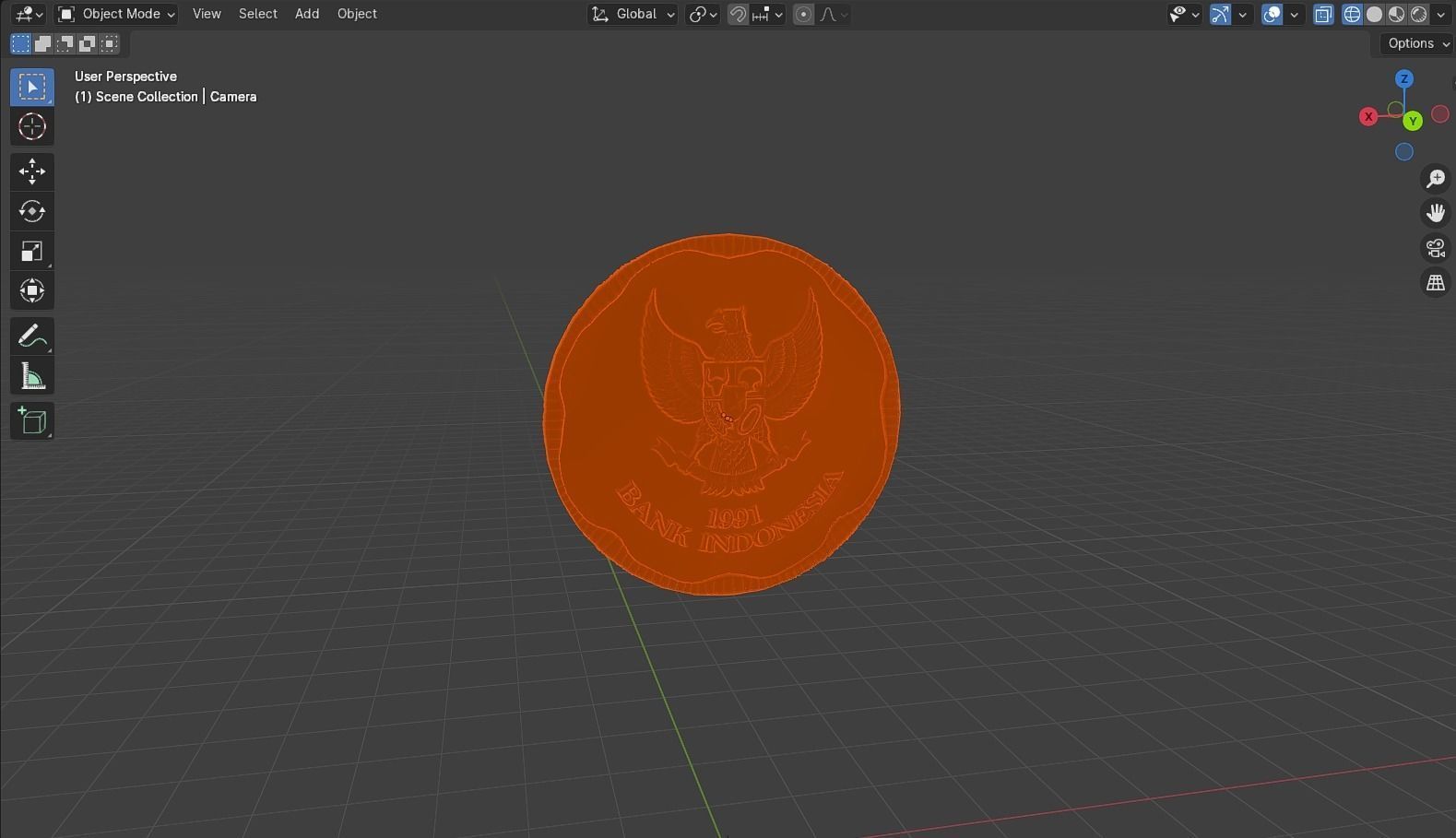Switch to Wireframe shading
Screen dimensions: 1456x838
point(1352,14)
